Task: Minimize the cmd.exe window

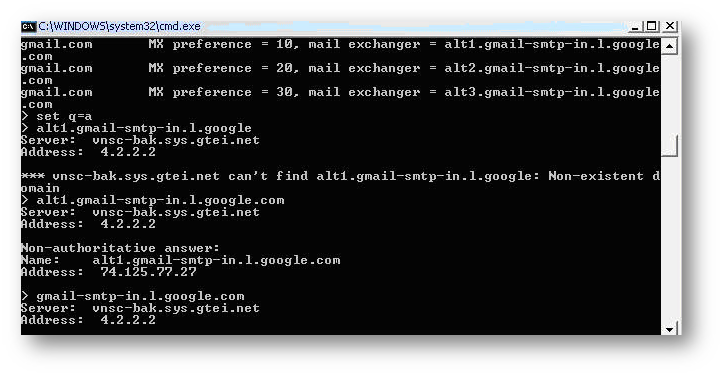Action: coord(636,26)
